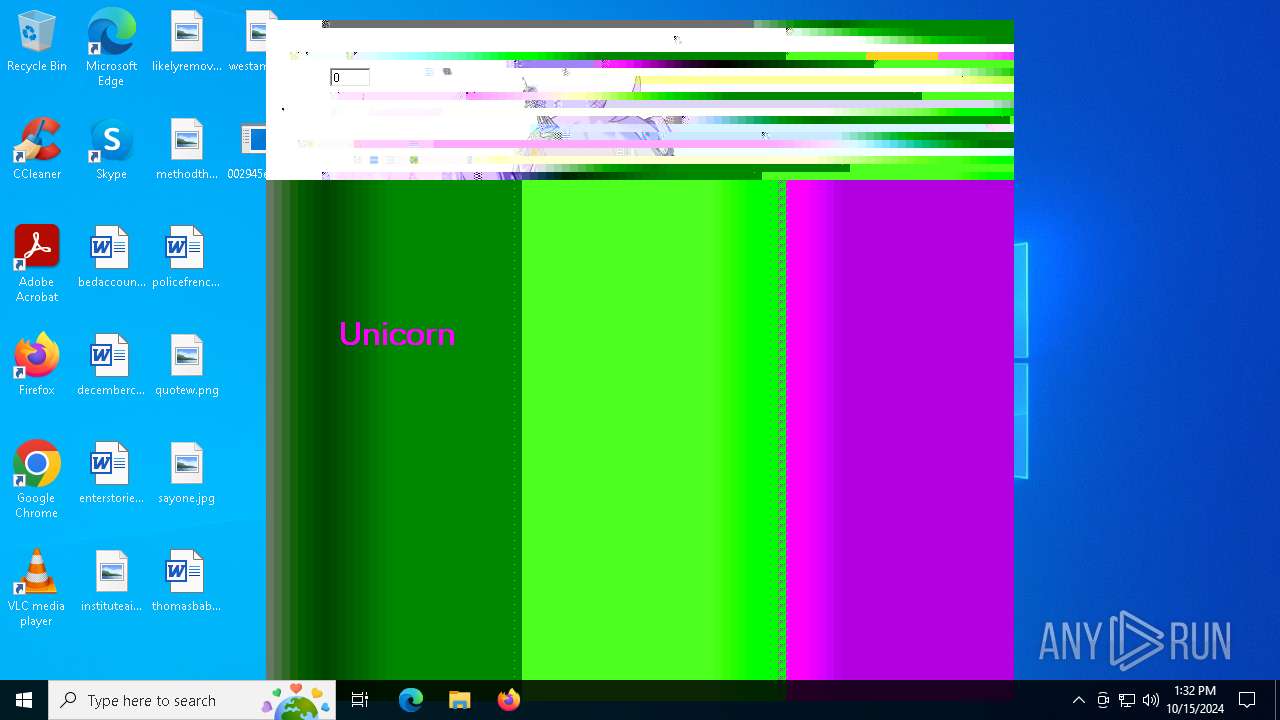Select the methodth... image file
Viewport: 1280px width, 720px height.
tap(187, 151)
